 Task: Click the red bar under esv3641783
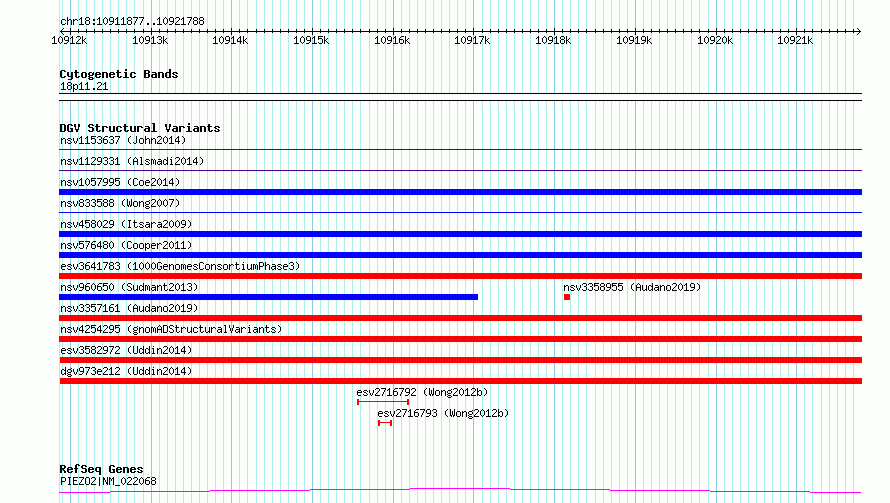(x=460, y=276)
